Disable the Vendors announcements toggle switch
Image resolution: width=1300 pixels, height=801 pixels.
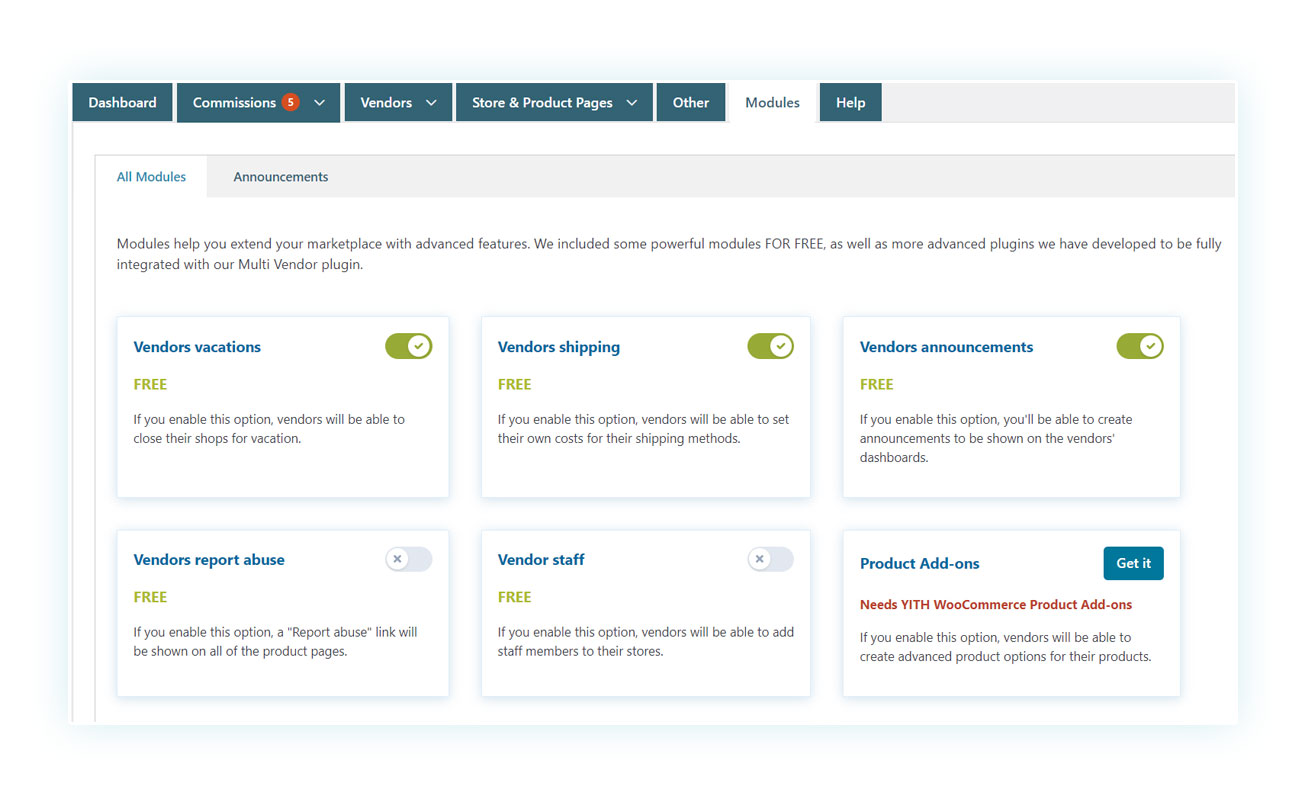coord(1139,346)
